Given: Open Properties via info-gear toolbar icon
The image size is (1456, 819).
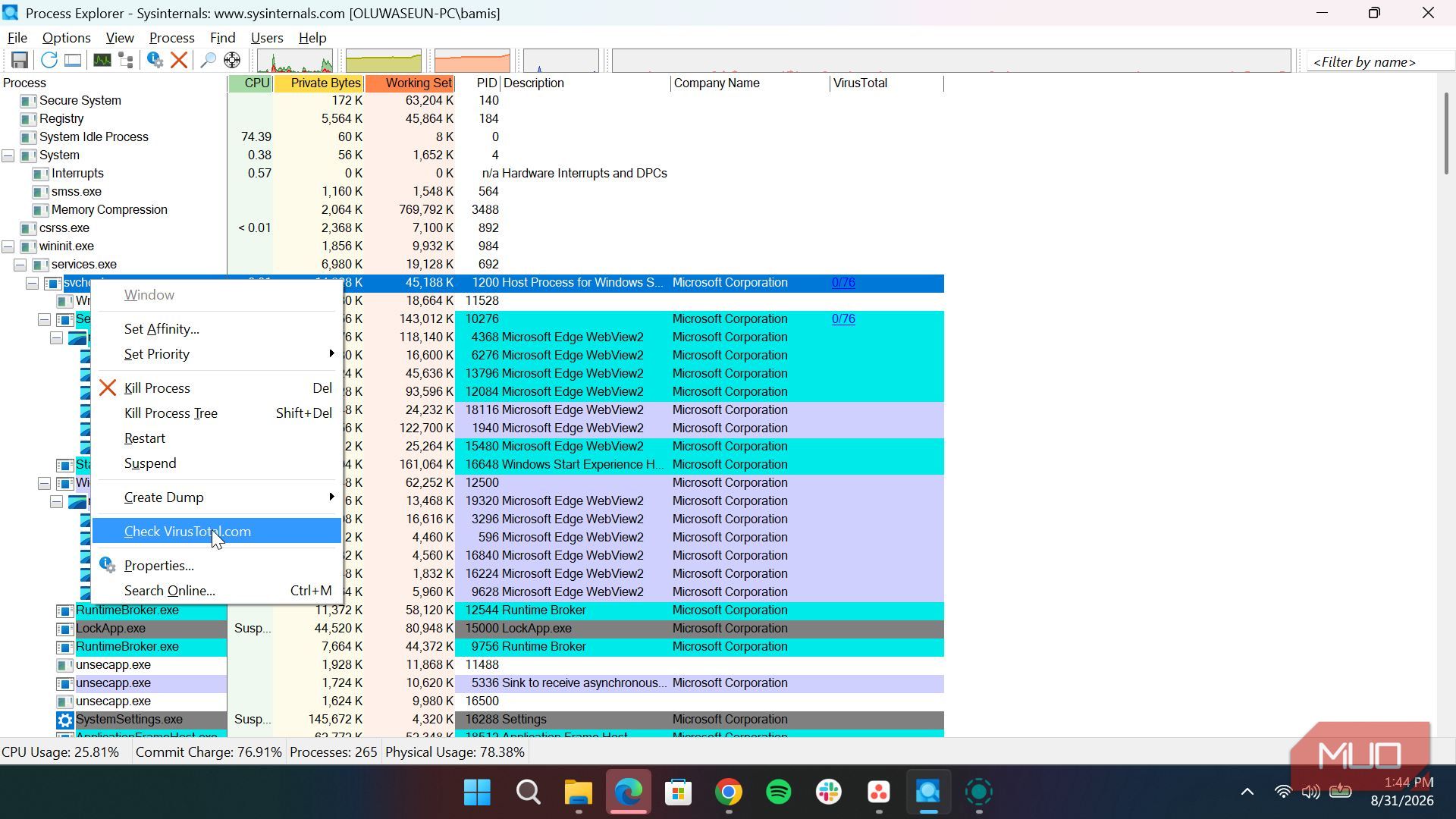Looking at the screenshot, I should (155, 61).
